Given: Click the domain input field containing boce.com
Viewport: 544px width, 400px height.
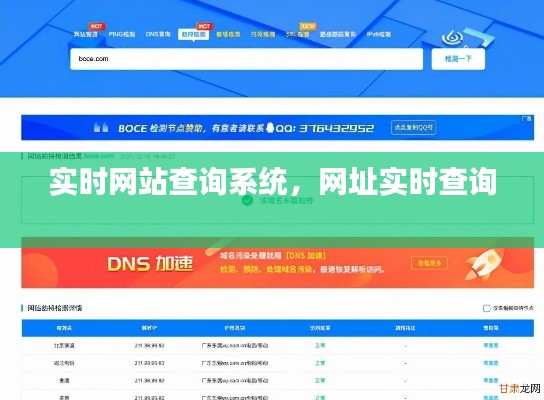Looking at the screenshot, I should point(247,59).
